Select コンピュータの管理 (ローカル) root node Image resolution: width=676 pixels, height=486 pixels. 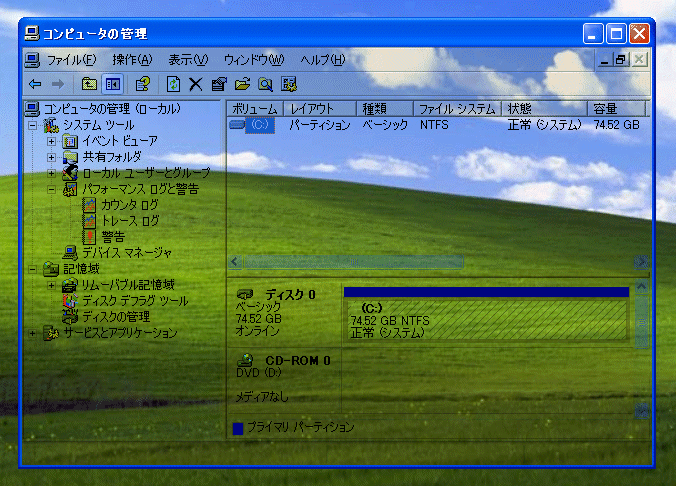[112, 109]
